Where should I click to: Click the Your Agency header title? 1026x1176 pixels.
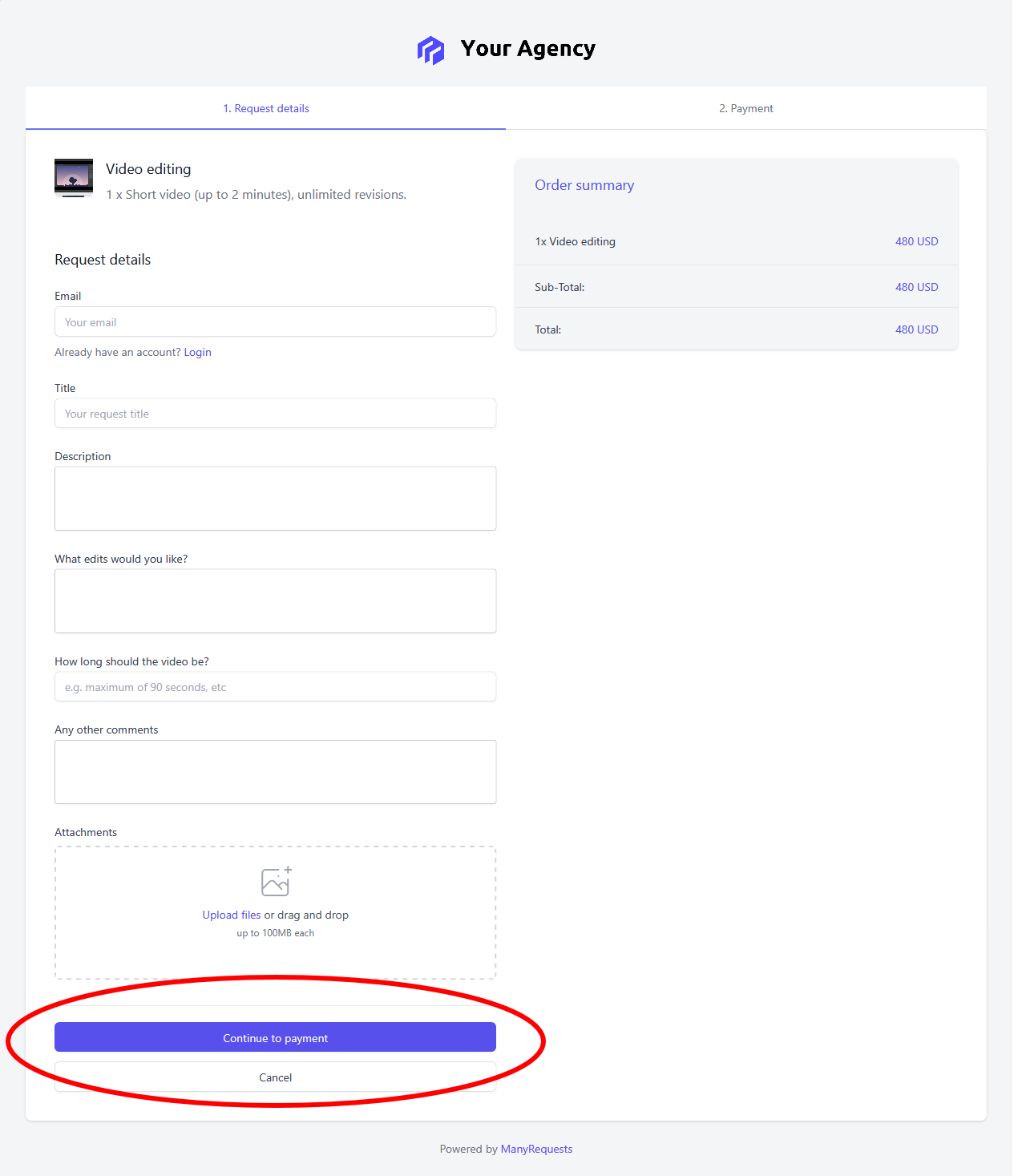tap(528, 49)
